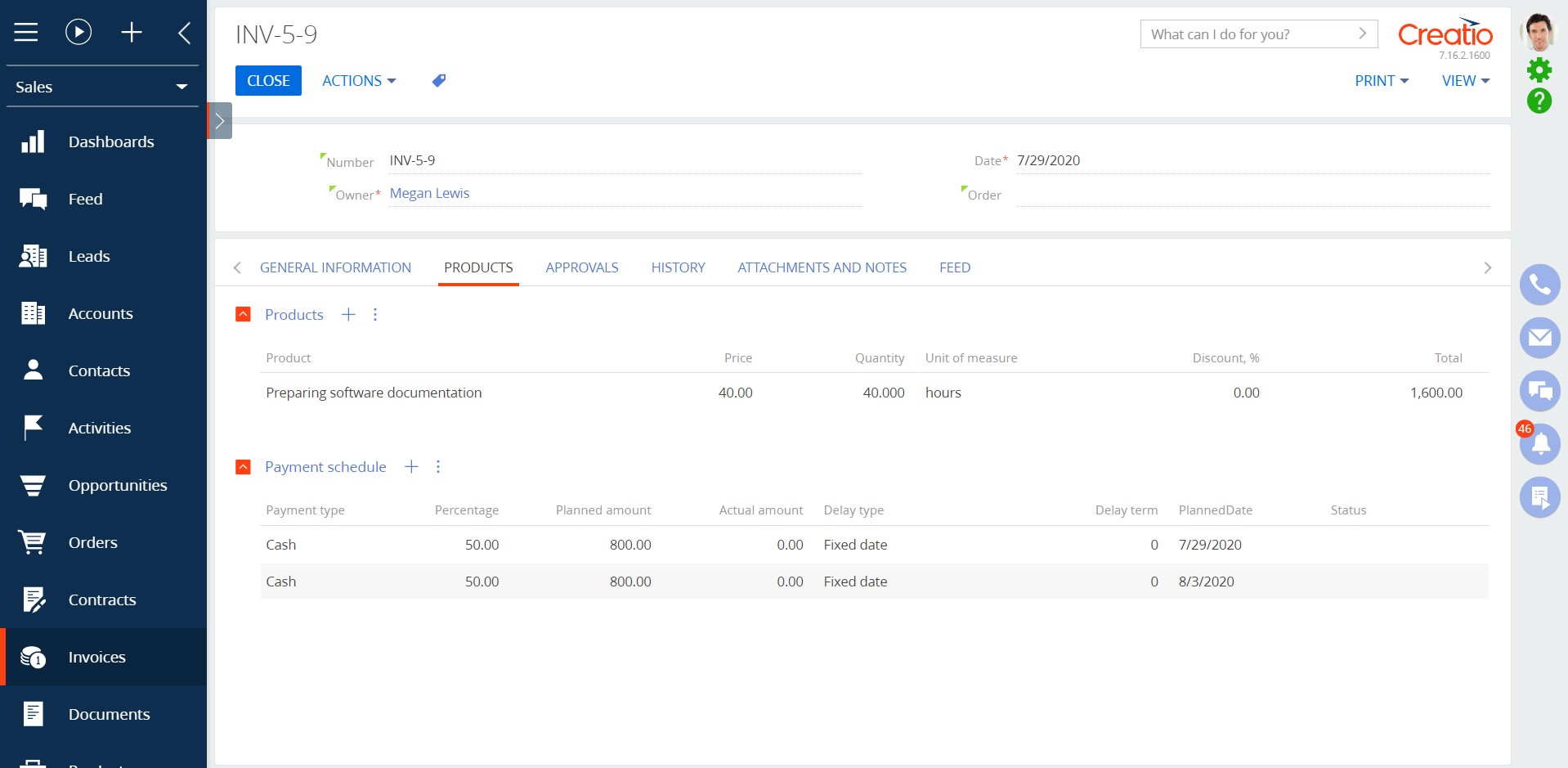The height and width of the screenshot is (768, 1568).
Task: Collapse the Payment schedule section
Action: (x=243, y=467)
